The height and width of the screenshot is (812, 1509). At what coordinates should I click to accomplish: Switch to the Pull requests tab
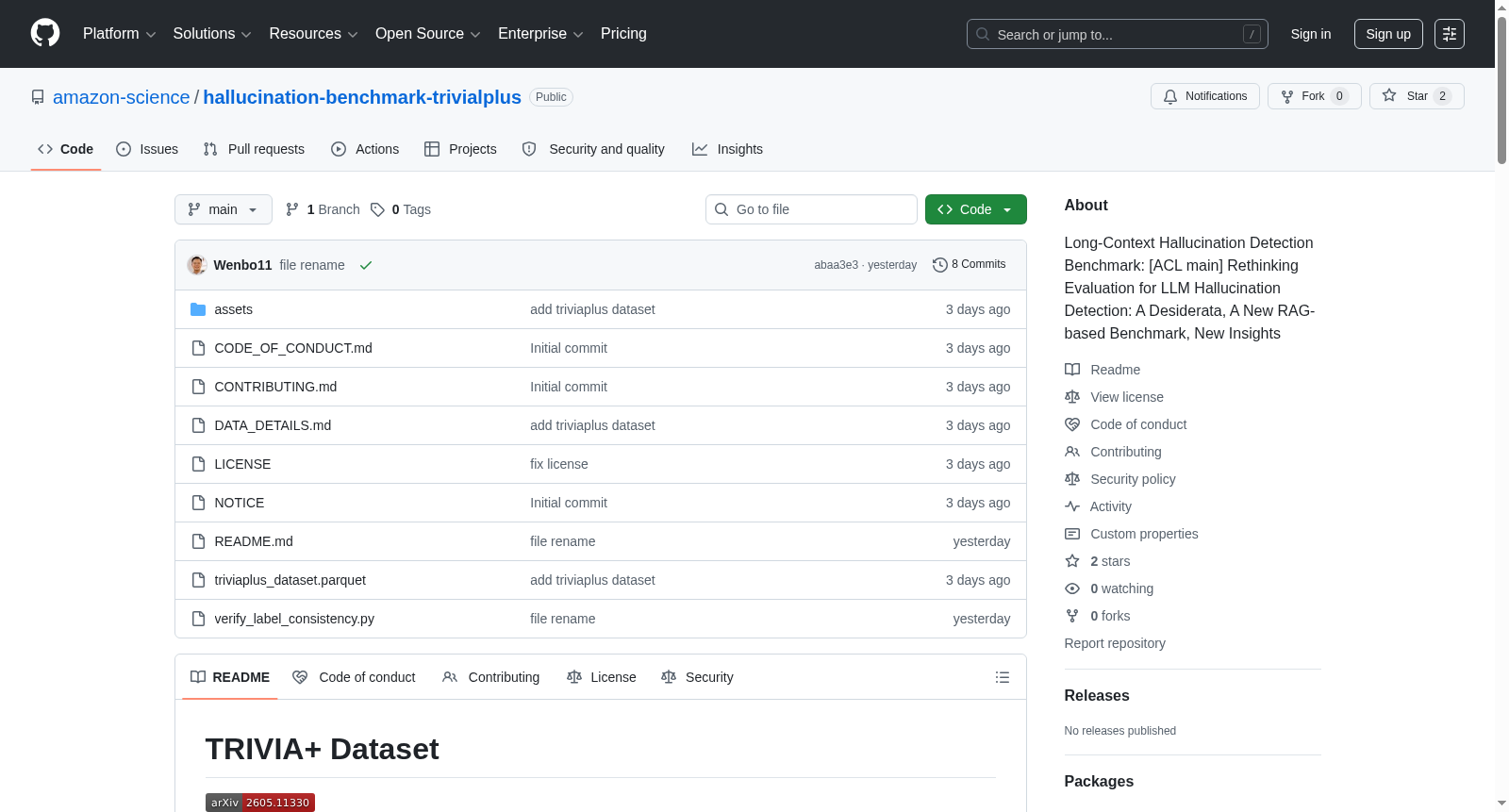point(254,149)
